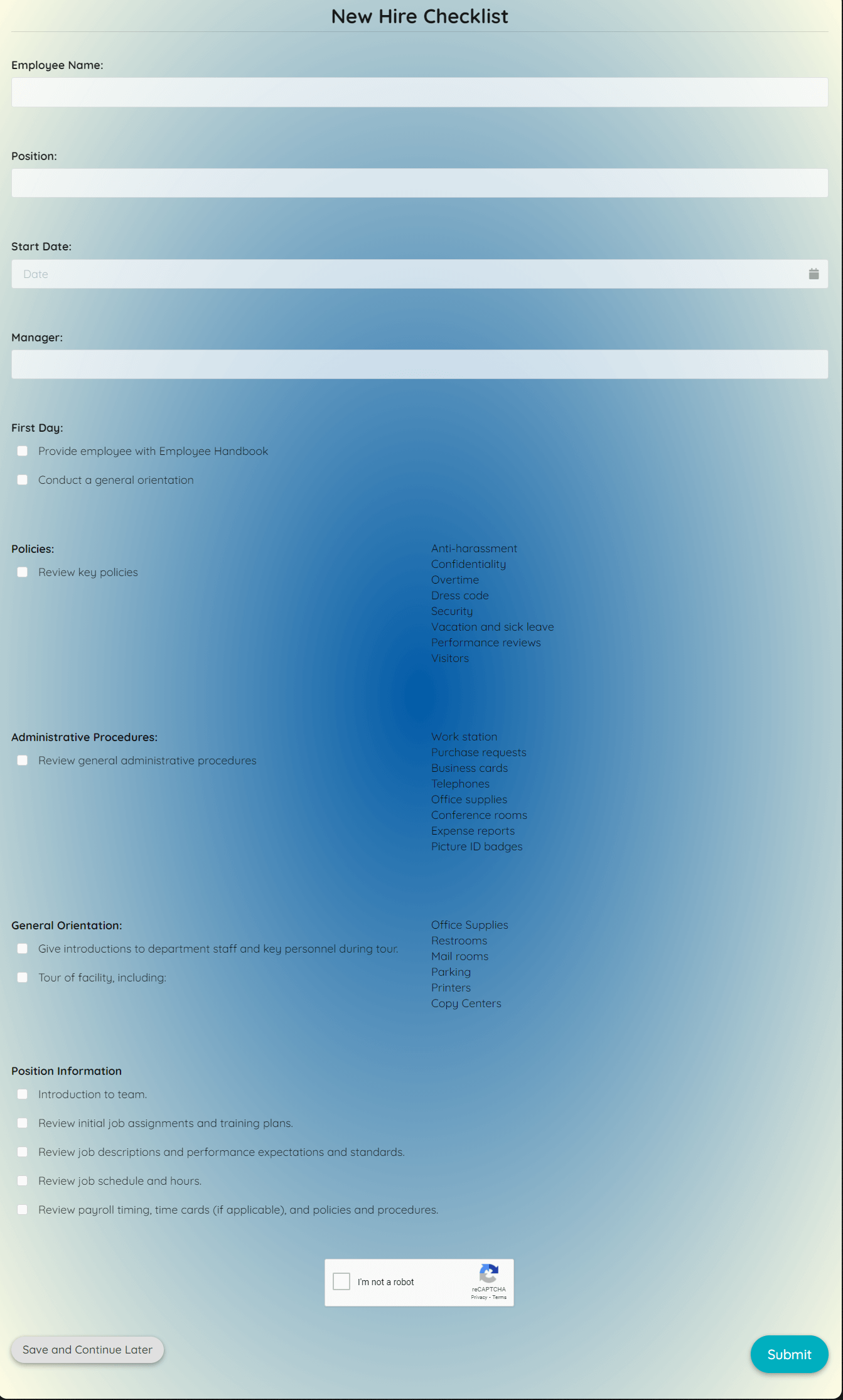The image size is (843, 1400).
Task: Click the 'Purchase requests' text
Action: (x=478, y=752)
